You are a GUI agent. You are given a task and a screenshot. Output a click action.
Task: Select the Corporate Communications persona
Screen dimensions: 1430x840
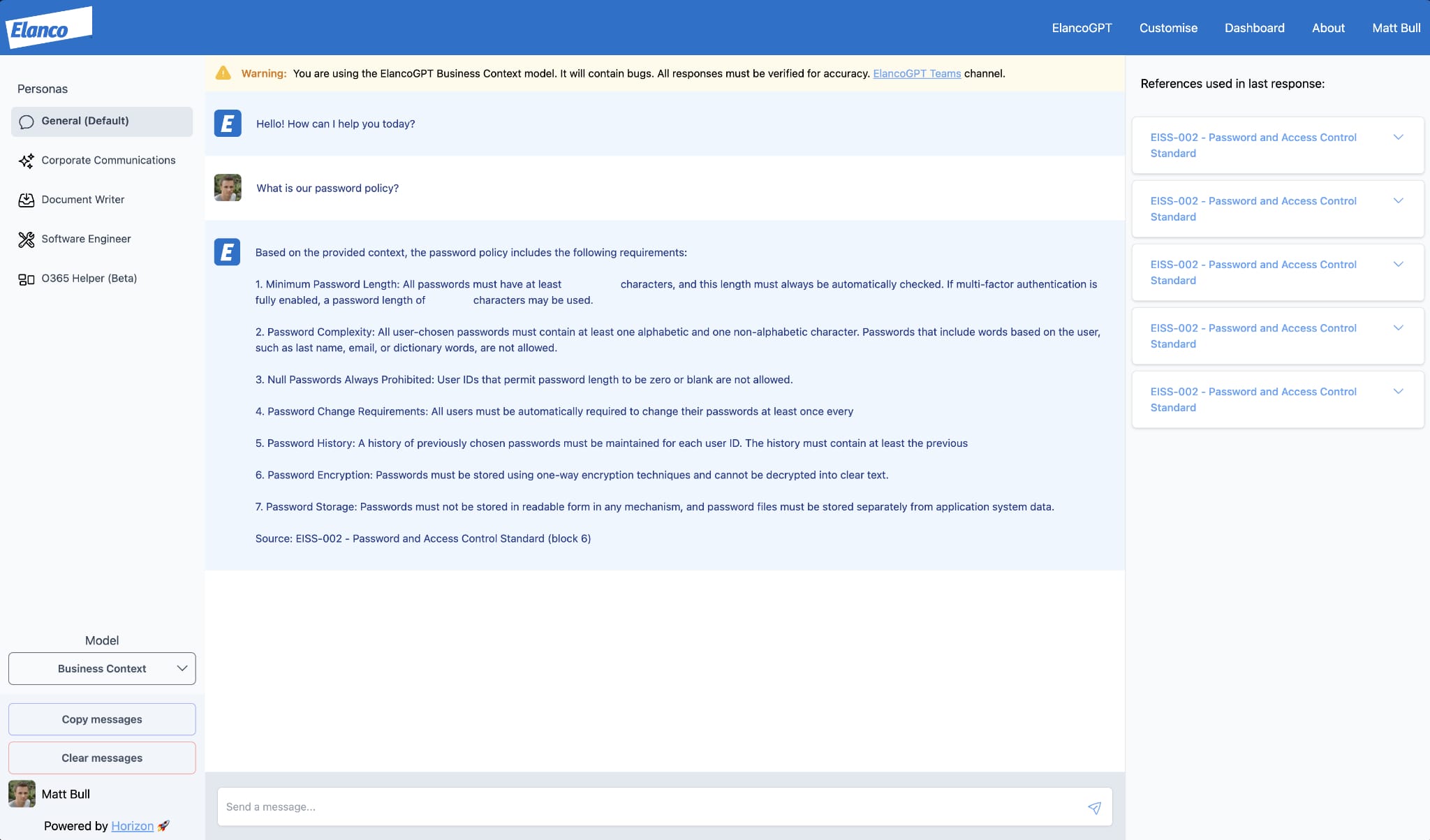click(x=102, y=161)
